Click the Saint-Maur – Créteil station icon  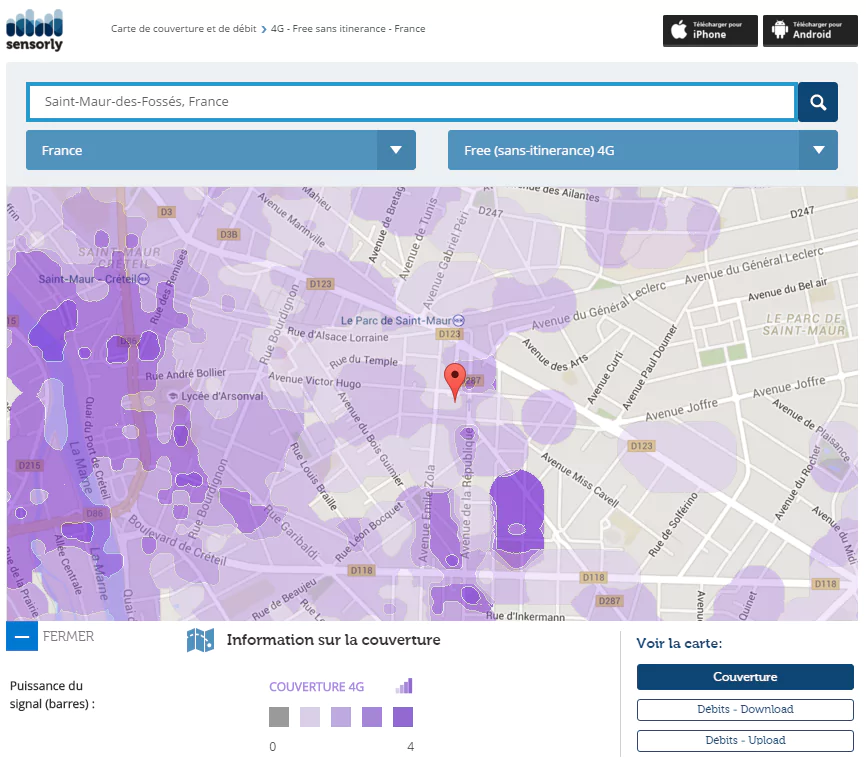point(145,280)
